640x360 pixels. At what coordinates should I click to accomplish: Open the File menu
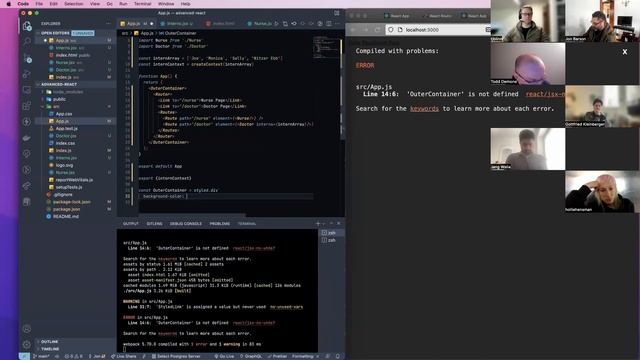click(39, 4)
